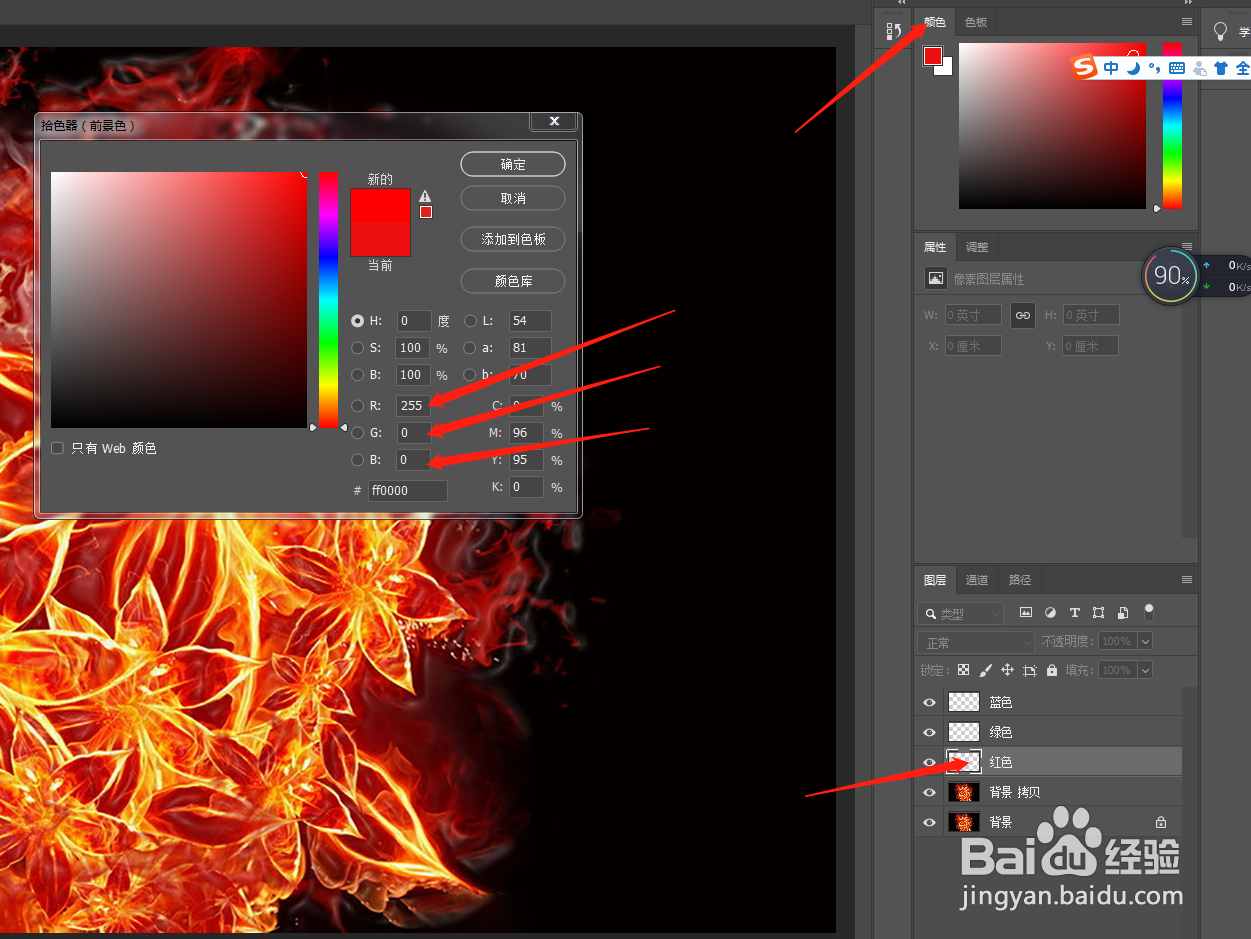Click the 确定 button

click(513, 164)
